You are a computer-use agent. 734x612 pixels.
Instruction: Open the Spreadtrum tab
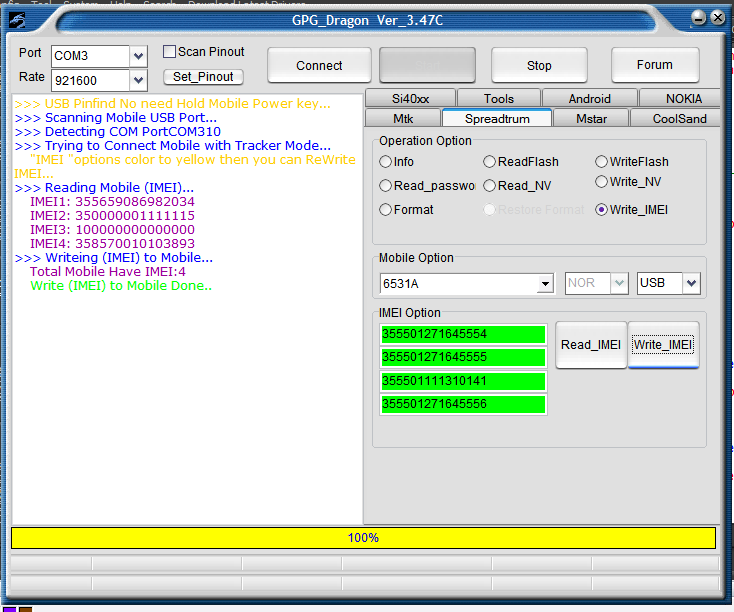click(497, 118)
